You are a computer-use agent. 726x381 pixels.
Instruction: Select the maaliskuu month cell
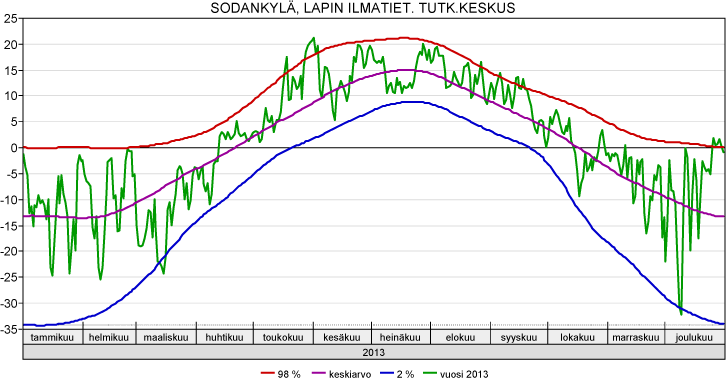click(166, 337)
